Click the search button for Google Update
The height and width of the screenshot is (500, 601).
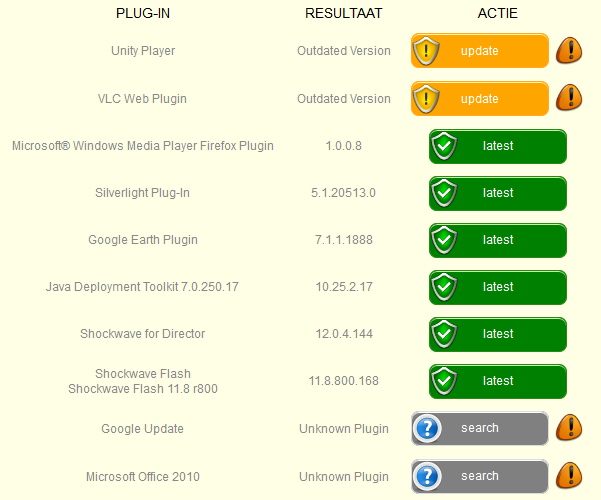[479, 428]
